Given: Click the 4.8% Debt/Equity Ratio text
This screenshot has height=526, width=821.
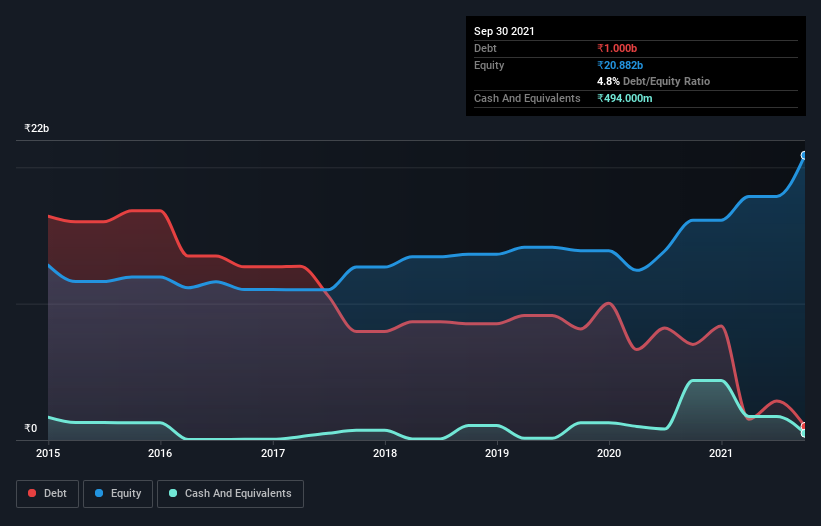Looking at the screenshot, I should click(653, 81).
